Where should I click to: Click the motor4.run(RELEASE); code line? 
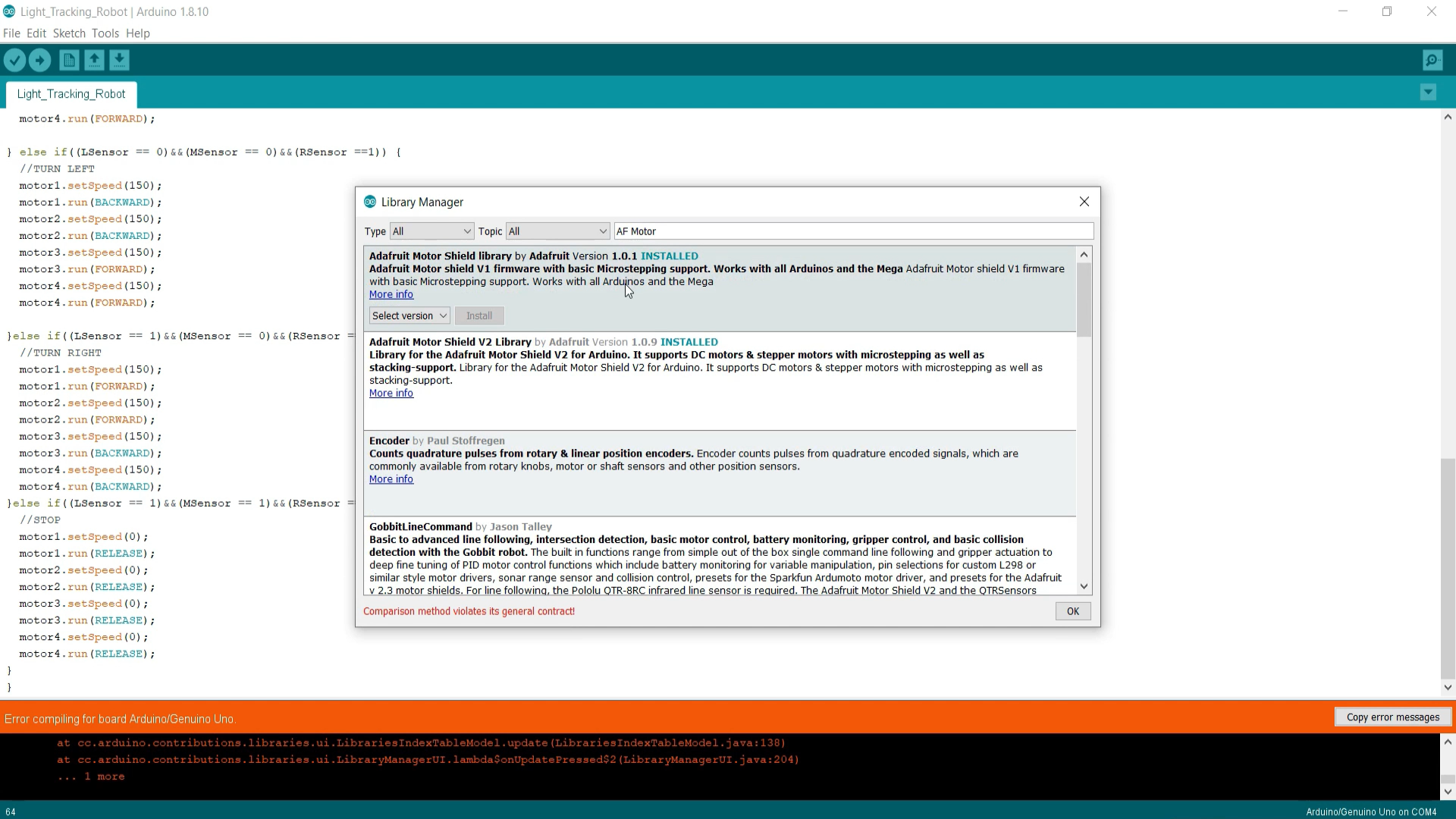pyautogui.click(x=87, y=654)
